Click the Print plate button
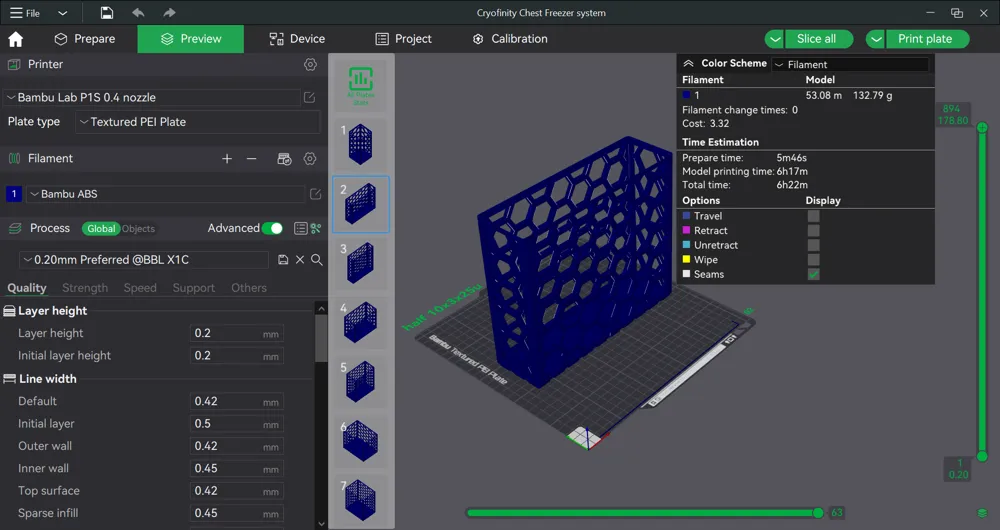 [x=928, y=39]
